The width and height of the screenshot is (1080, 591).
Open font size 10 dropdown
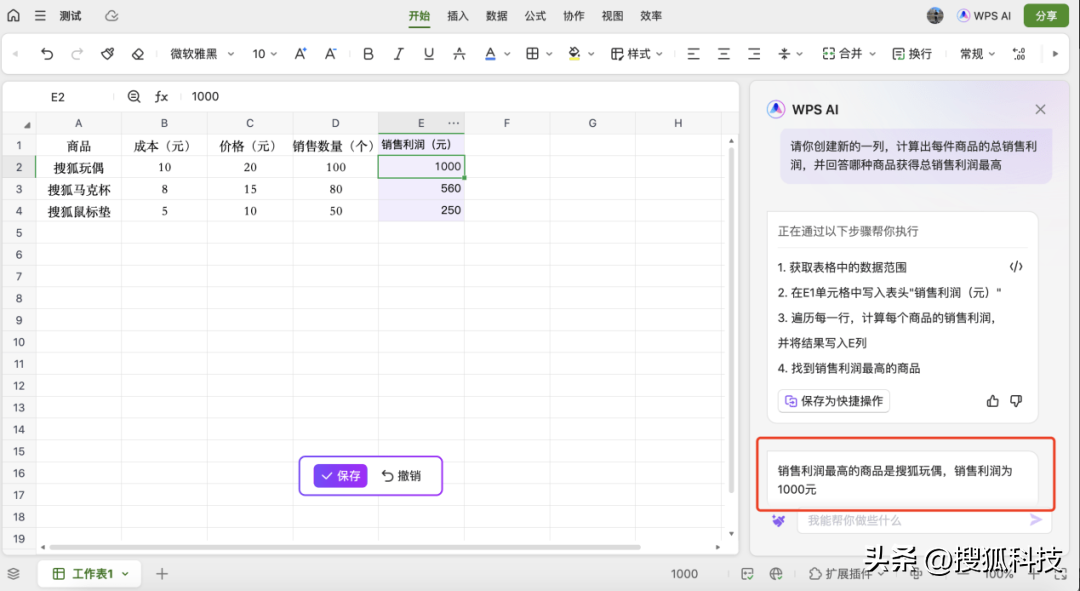tap(264, 54)
